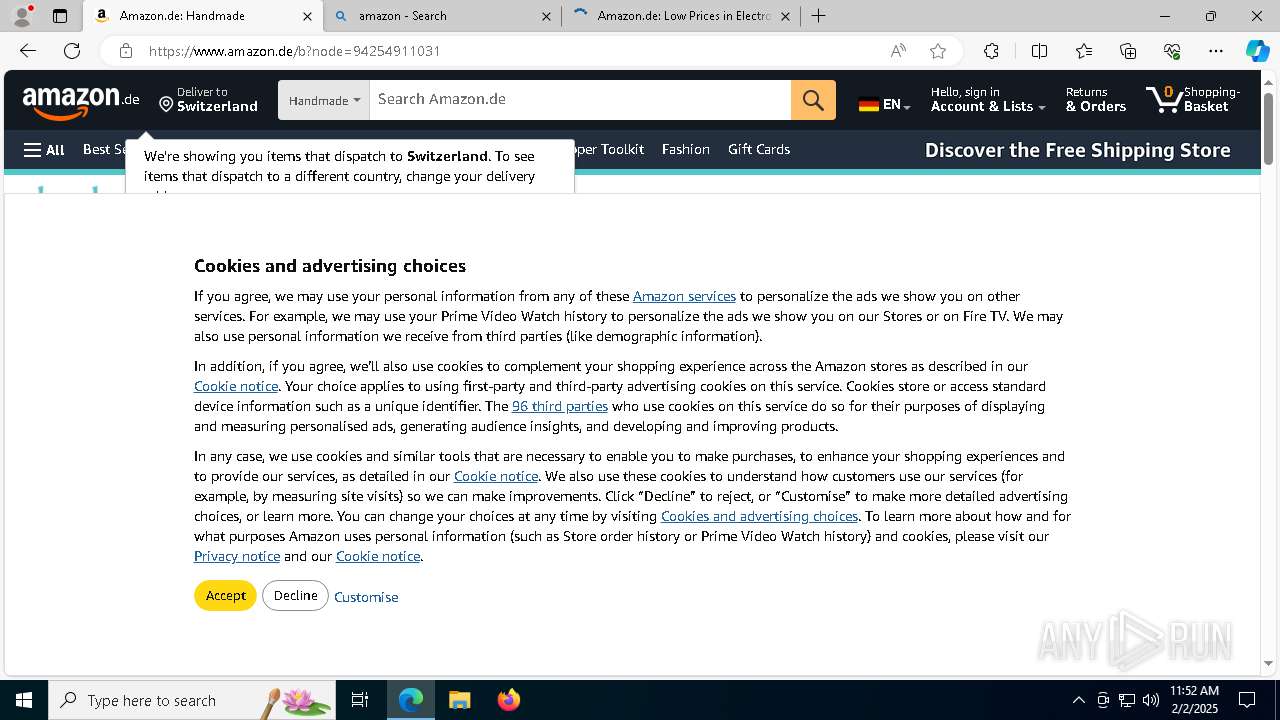Expand Account & Lists menu
The width and height of the screenshot is (1280, 720).
pos(988,100)
